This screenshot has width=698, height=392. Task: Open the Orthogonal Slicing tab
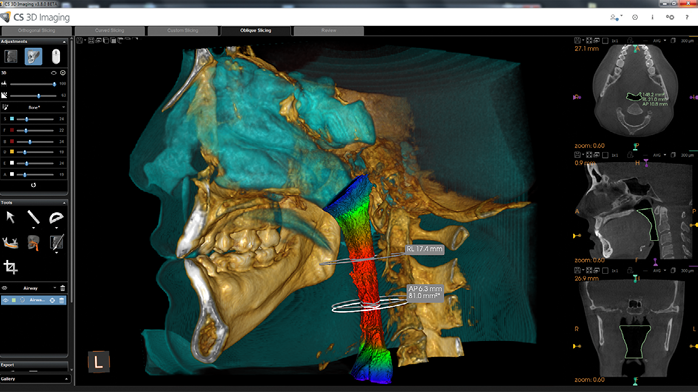coord(37,31)
